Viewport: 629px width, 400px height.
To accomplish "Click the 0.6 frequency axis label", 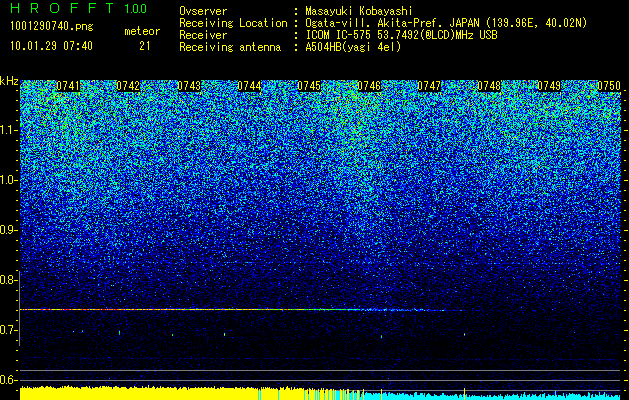I will pyautogui.click(x=8, y=380).
